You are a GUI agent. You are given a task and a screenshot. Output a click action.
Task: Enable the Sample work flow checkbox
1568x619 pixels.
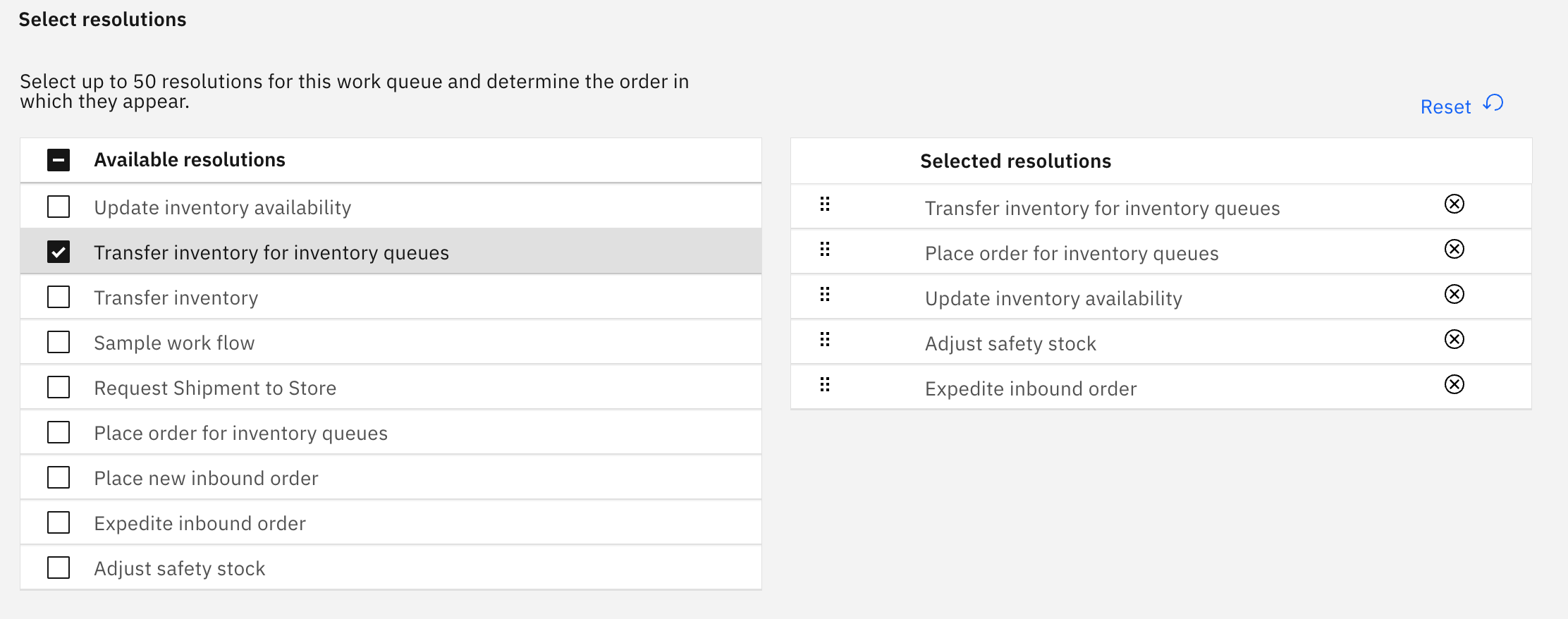click(x=59, y=343)
